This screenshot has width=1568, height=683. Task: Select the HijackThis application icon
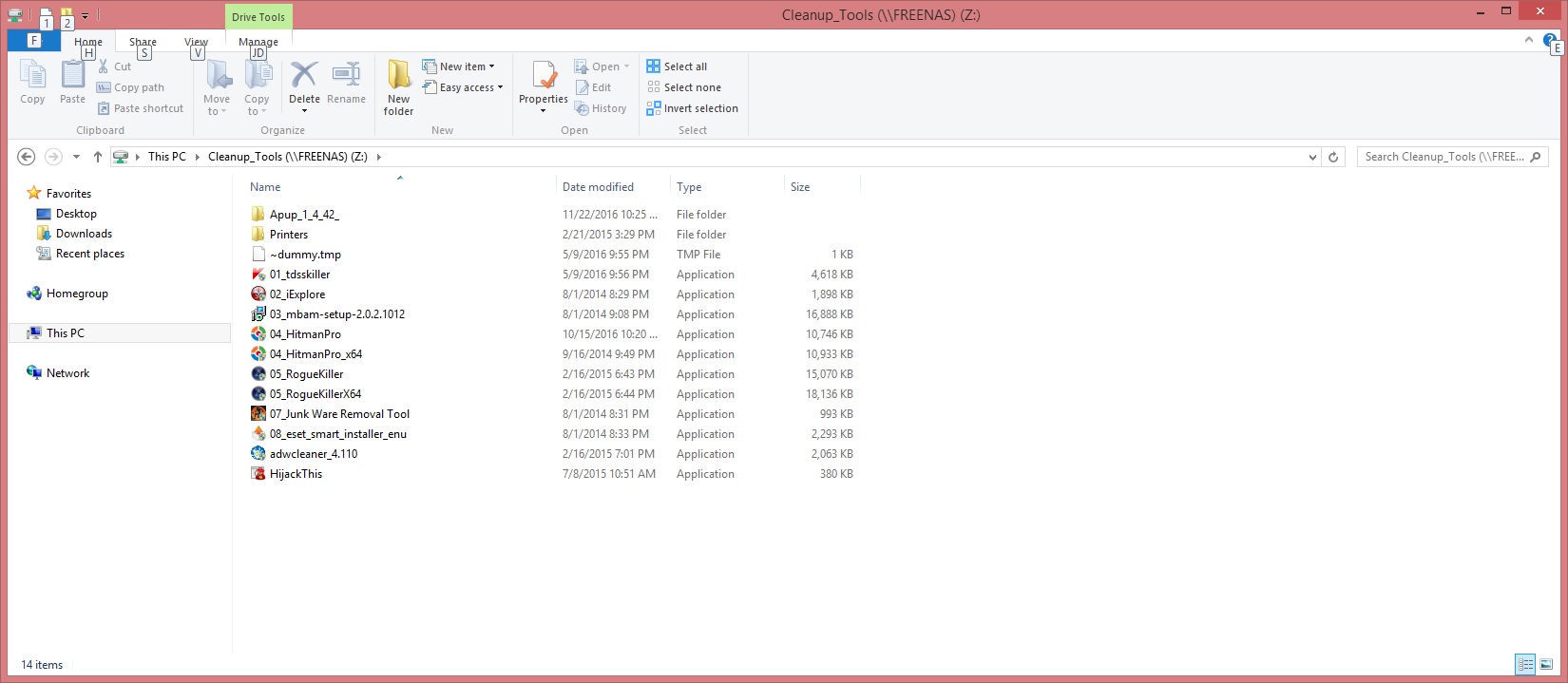click(x=258, y=474)
